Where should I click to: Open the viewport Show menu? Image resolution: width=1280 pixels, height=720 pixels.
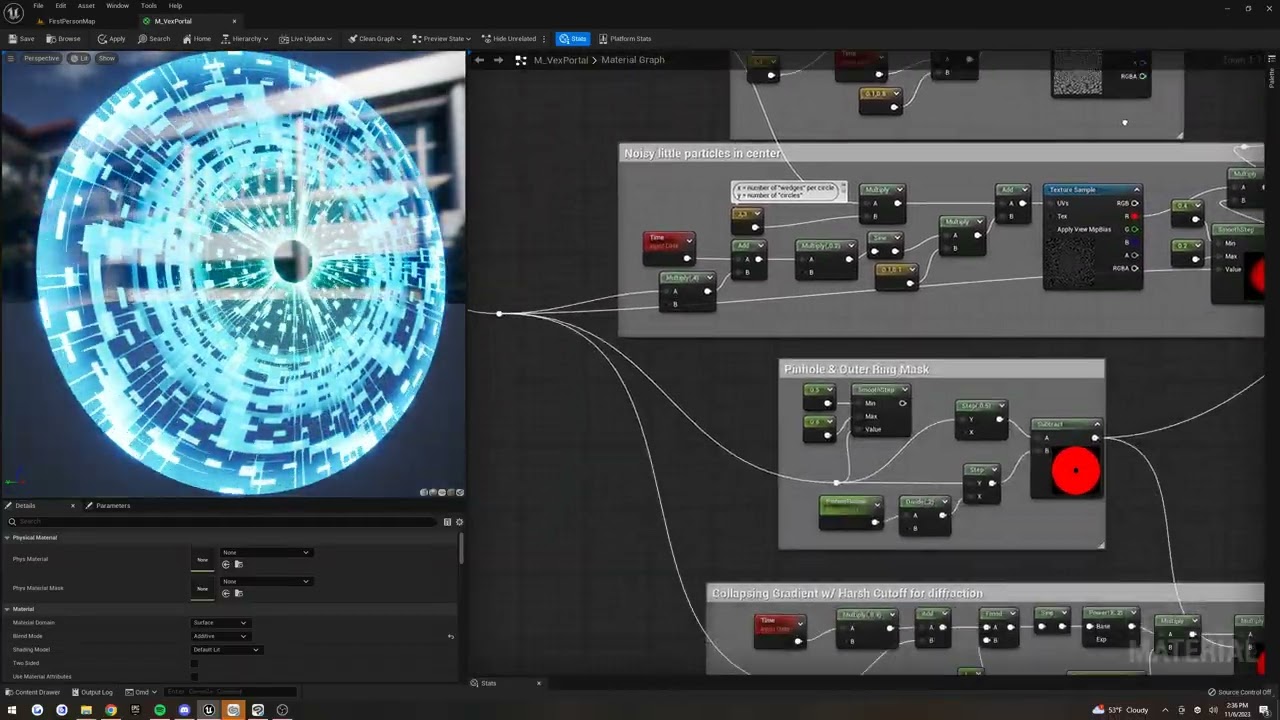click(x=106, y=58)
